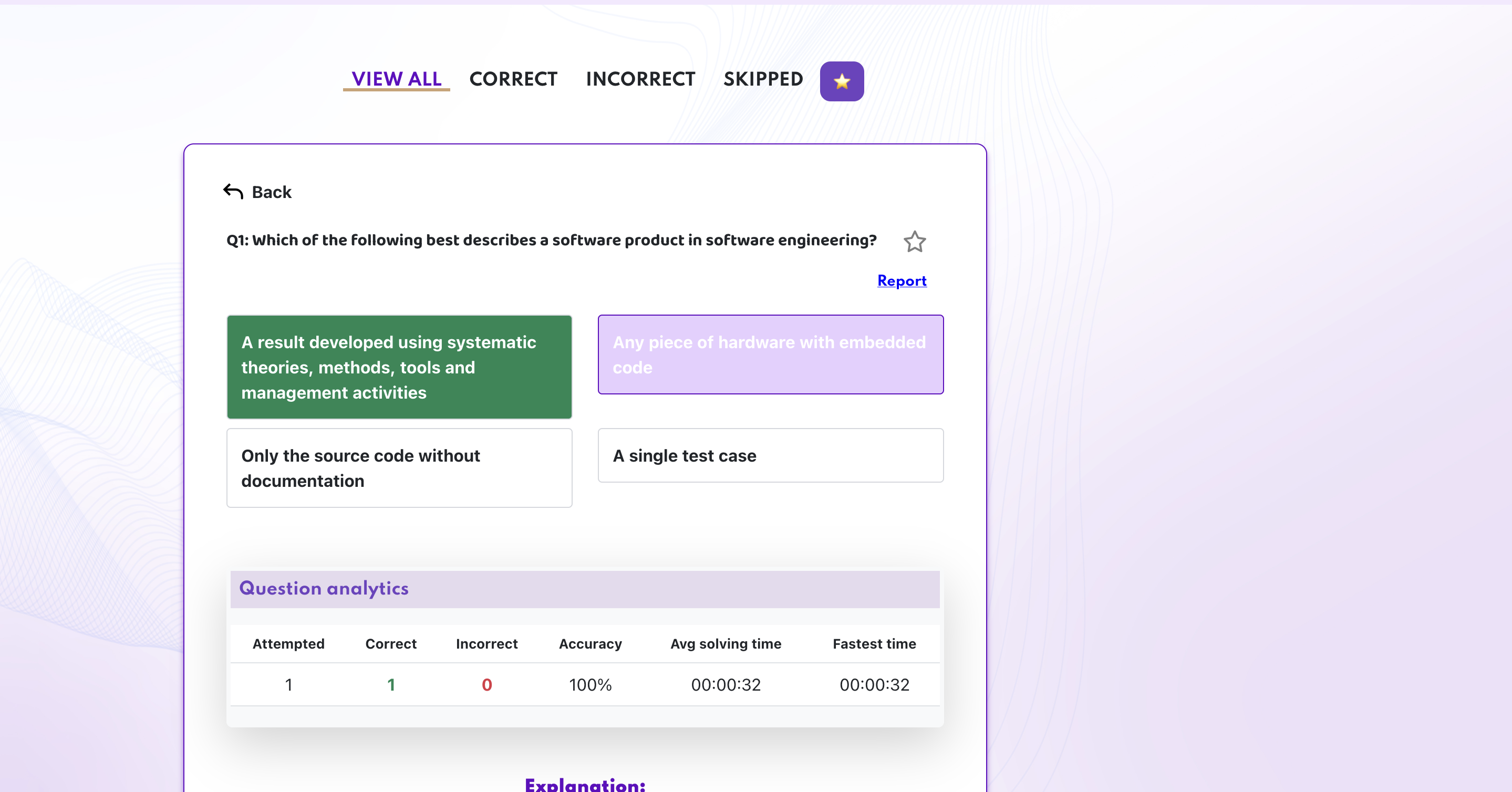Click the Q1 question text

pyautogui.click(x=551, y=240)
